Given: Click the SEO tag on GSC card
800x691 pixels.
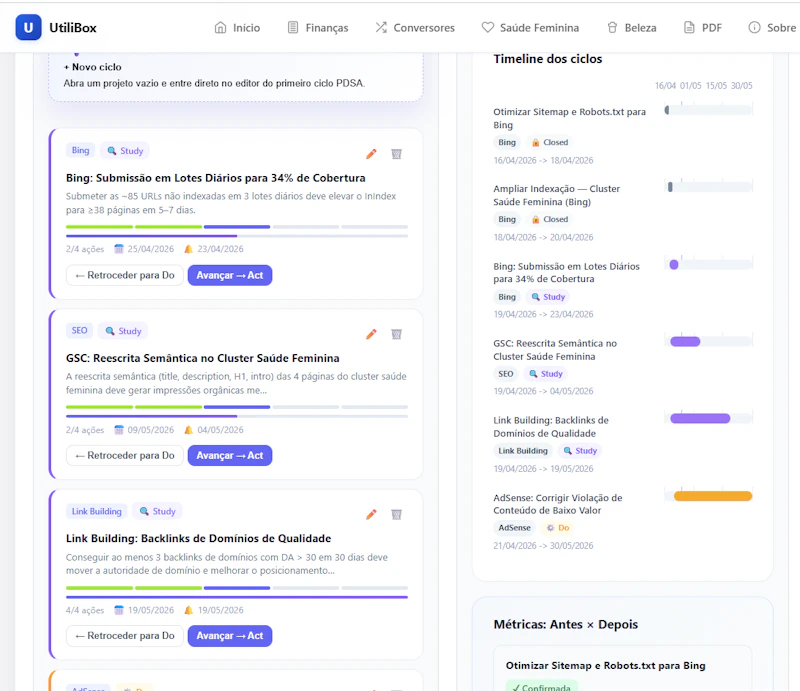Looking at the screenshot, I should [x=79, y=331].
